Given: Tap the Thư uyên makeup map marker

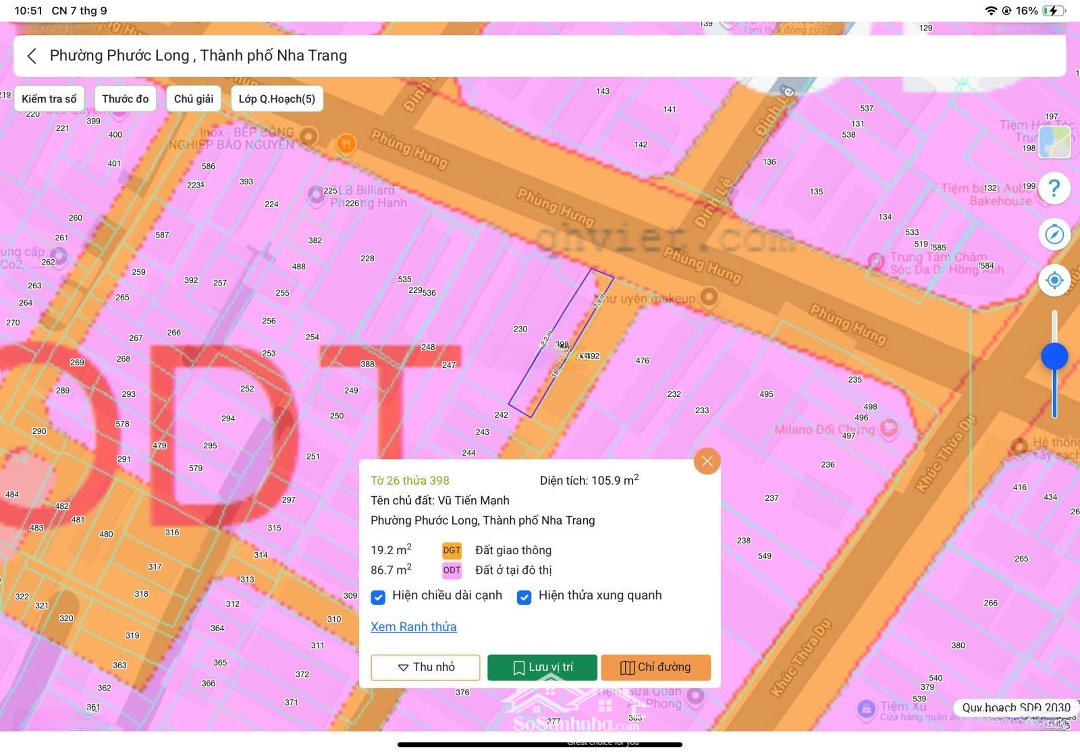Looking at the screenshot, I should 709,297.
